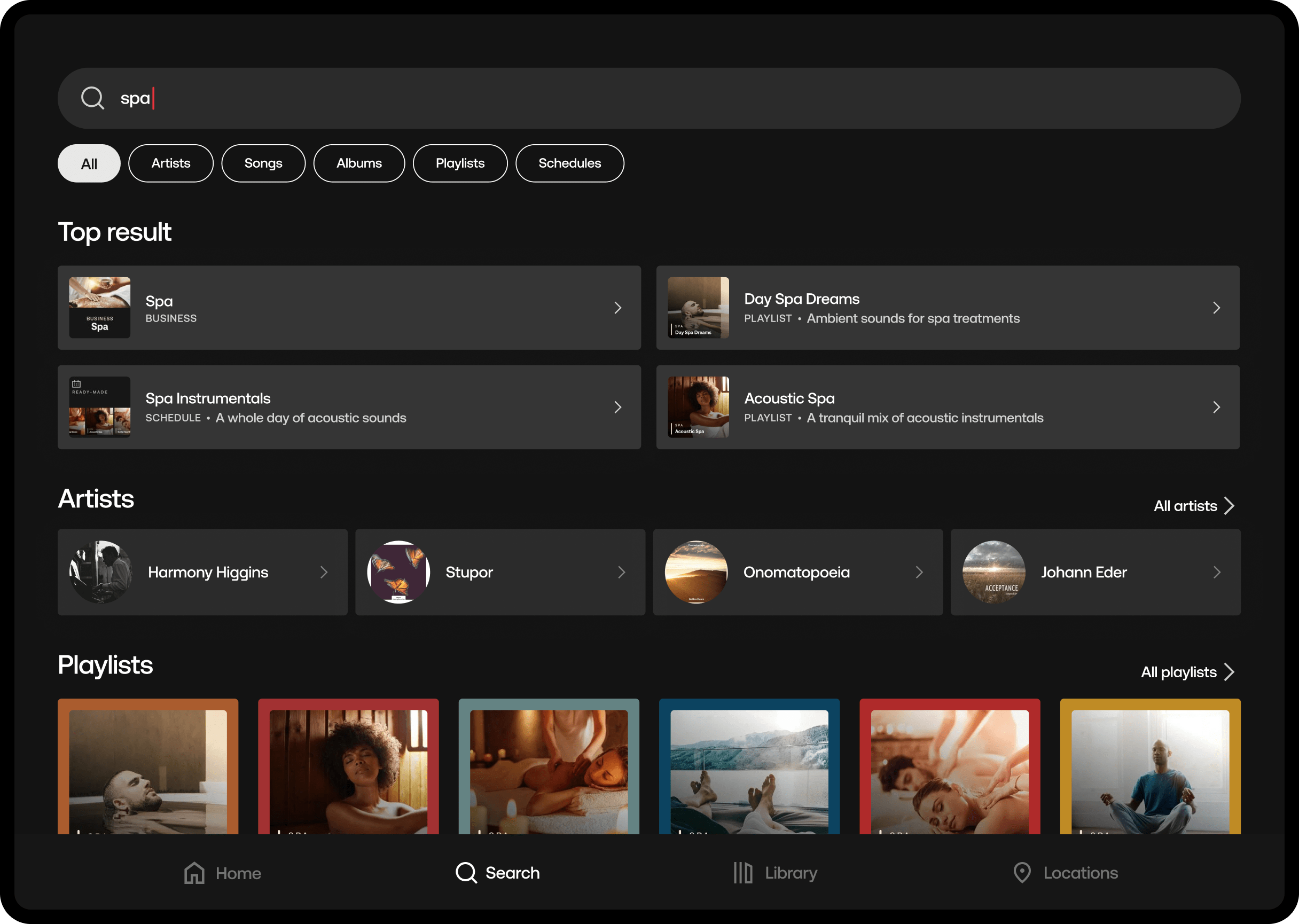Select the All filter chip

click(x=89, y=164)
